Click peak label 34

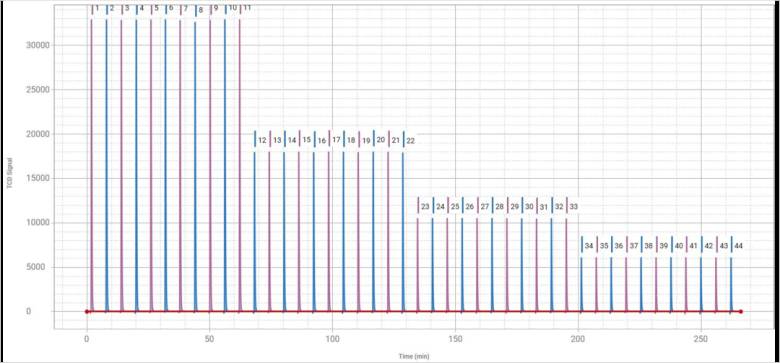(x=589, y=246)
